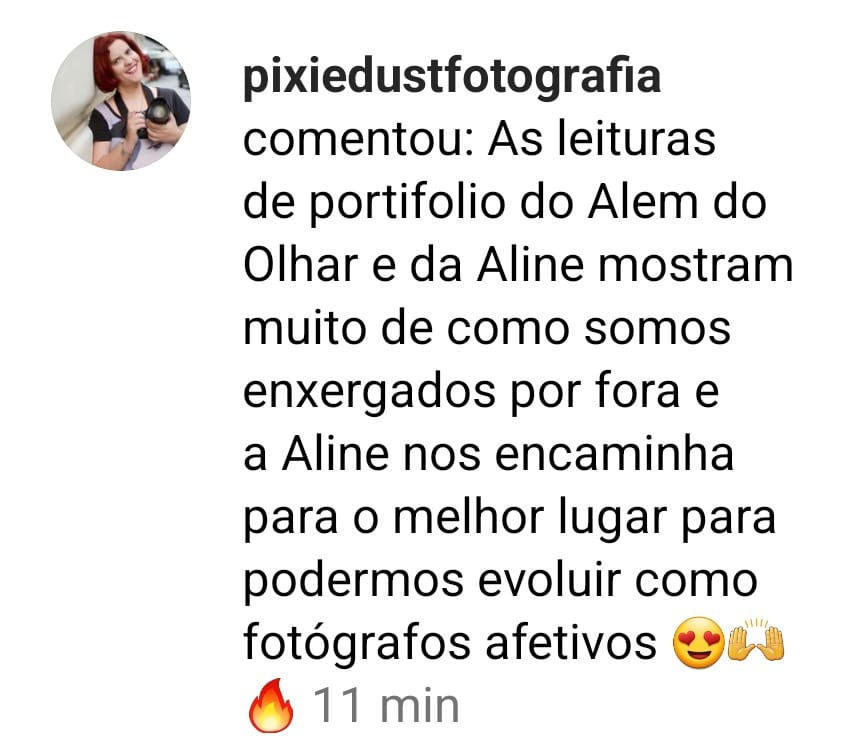The image size is (863, 740).
Task: Click the word fotógrafos
Action: pyautogui.click(x=357, y=643)
